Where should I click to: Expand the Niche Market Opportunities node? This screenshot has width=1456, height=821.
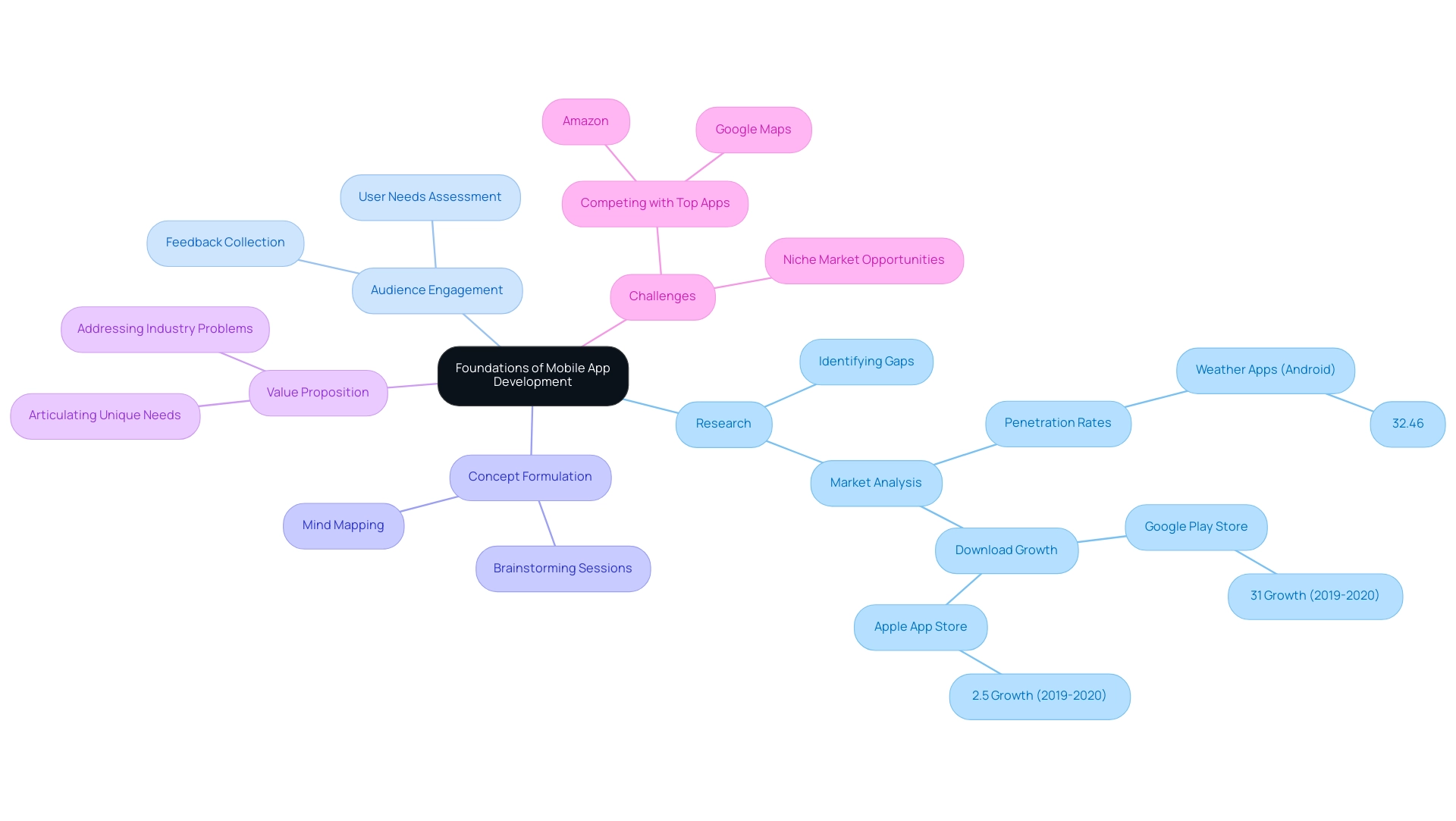(x=864, y=260)
